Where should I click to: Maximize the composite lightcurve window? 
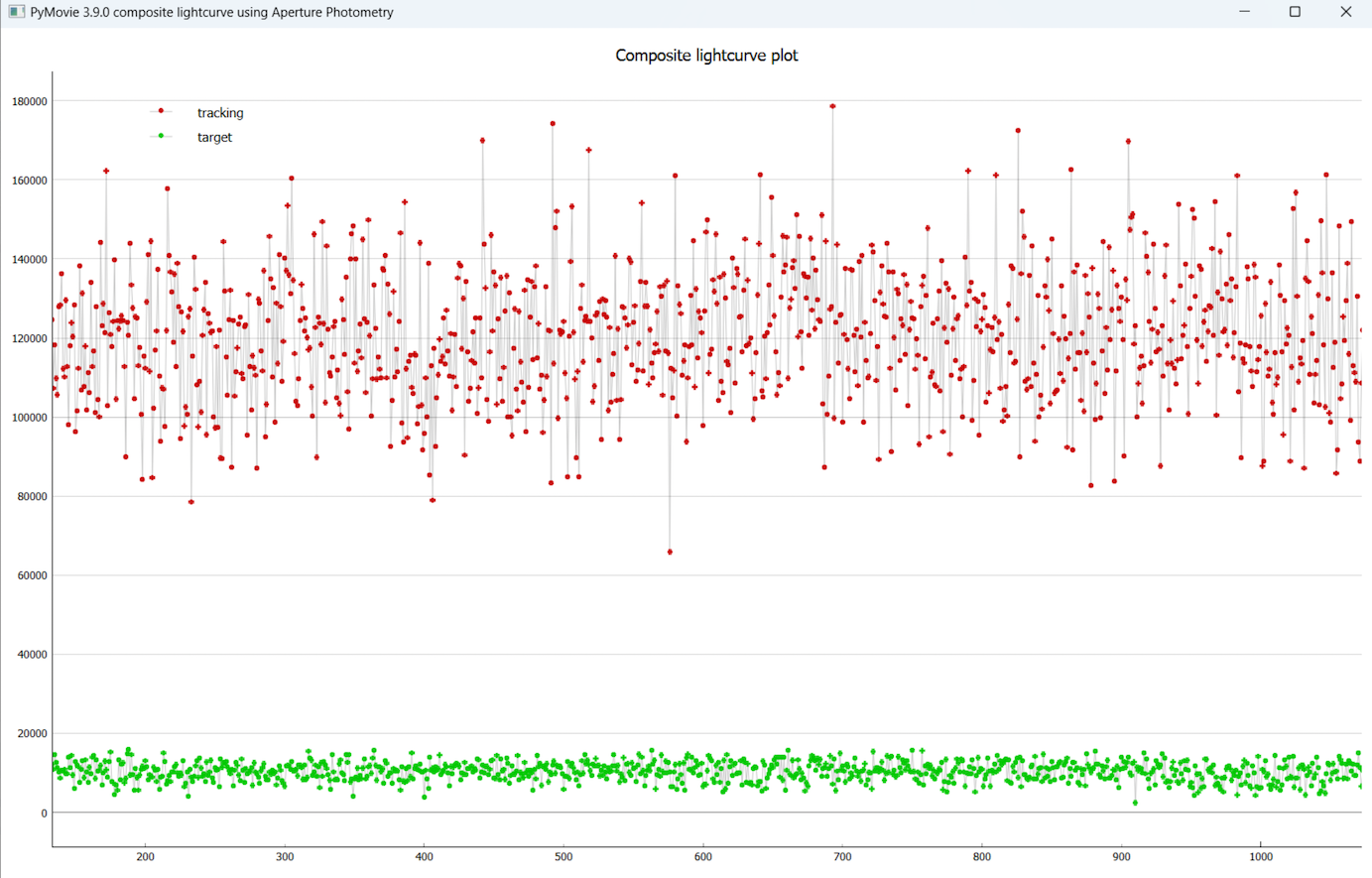[1295, 12]
